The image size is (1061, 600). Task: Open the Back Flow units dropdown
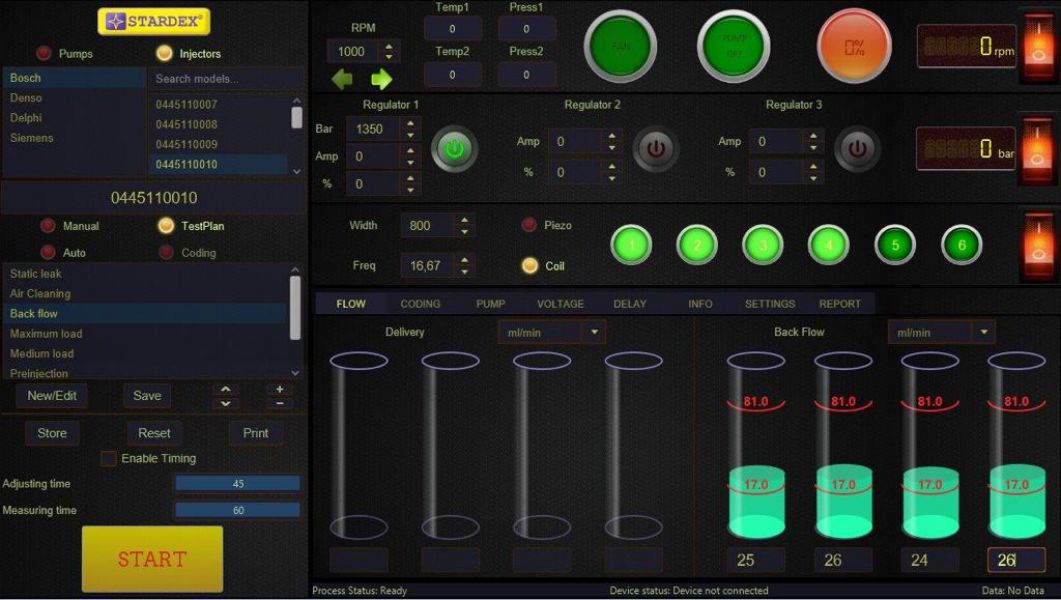tap(984, 332)
